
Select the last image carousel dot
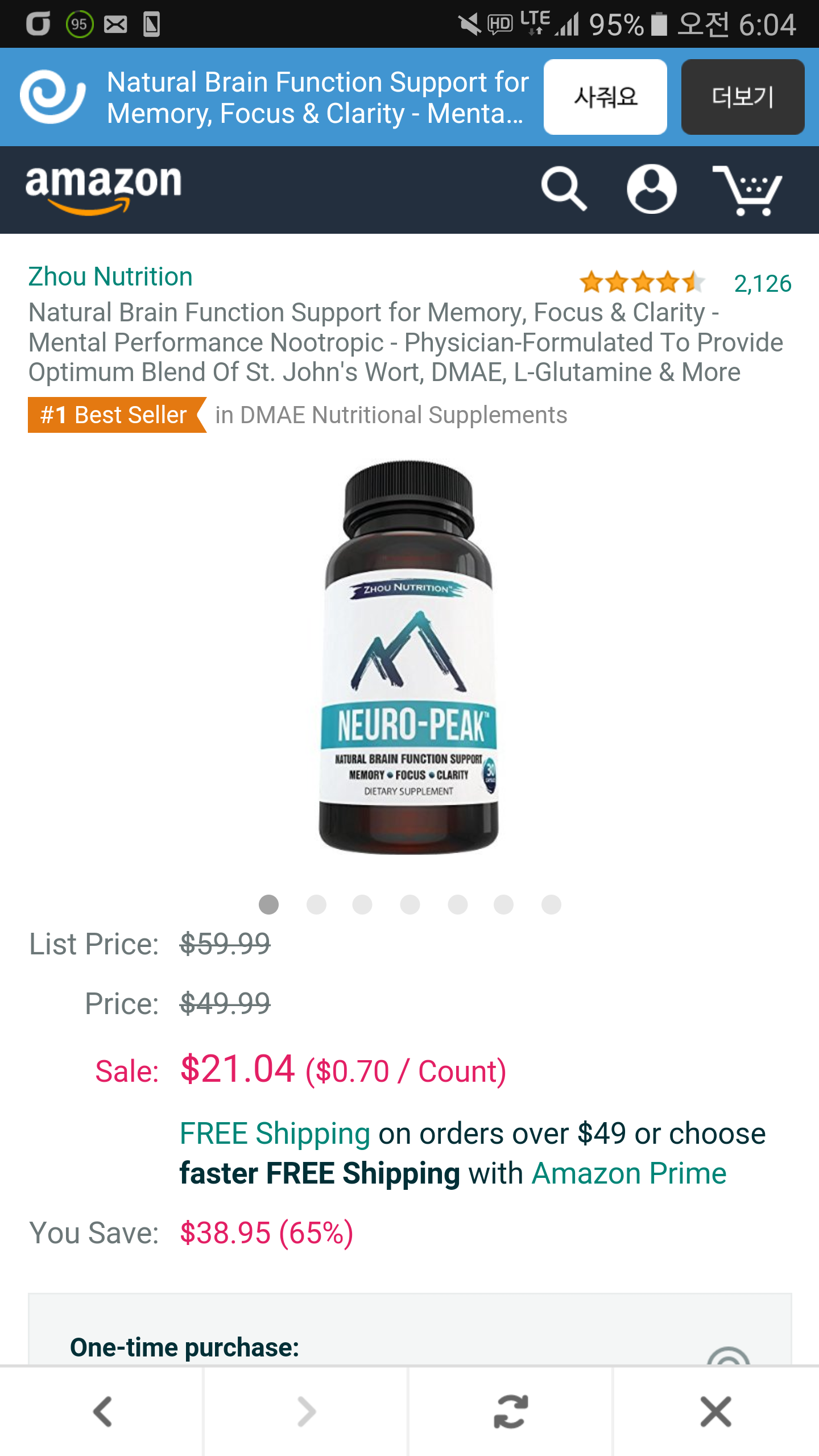coord(551,904)
